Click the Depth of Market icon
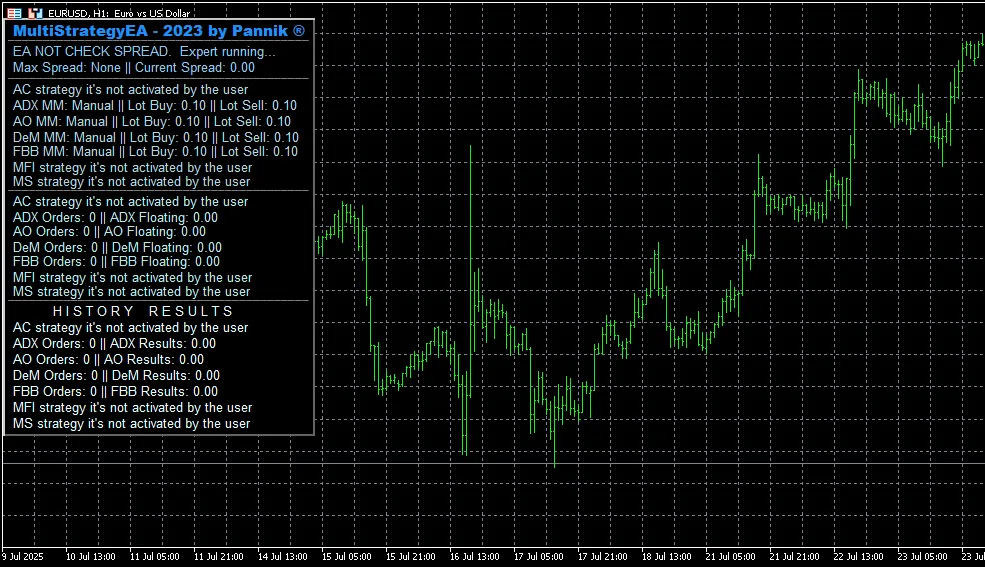The image size is (985, 567). (x=36, y=13)
